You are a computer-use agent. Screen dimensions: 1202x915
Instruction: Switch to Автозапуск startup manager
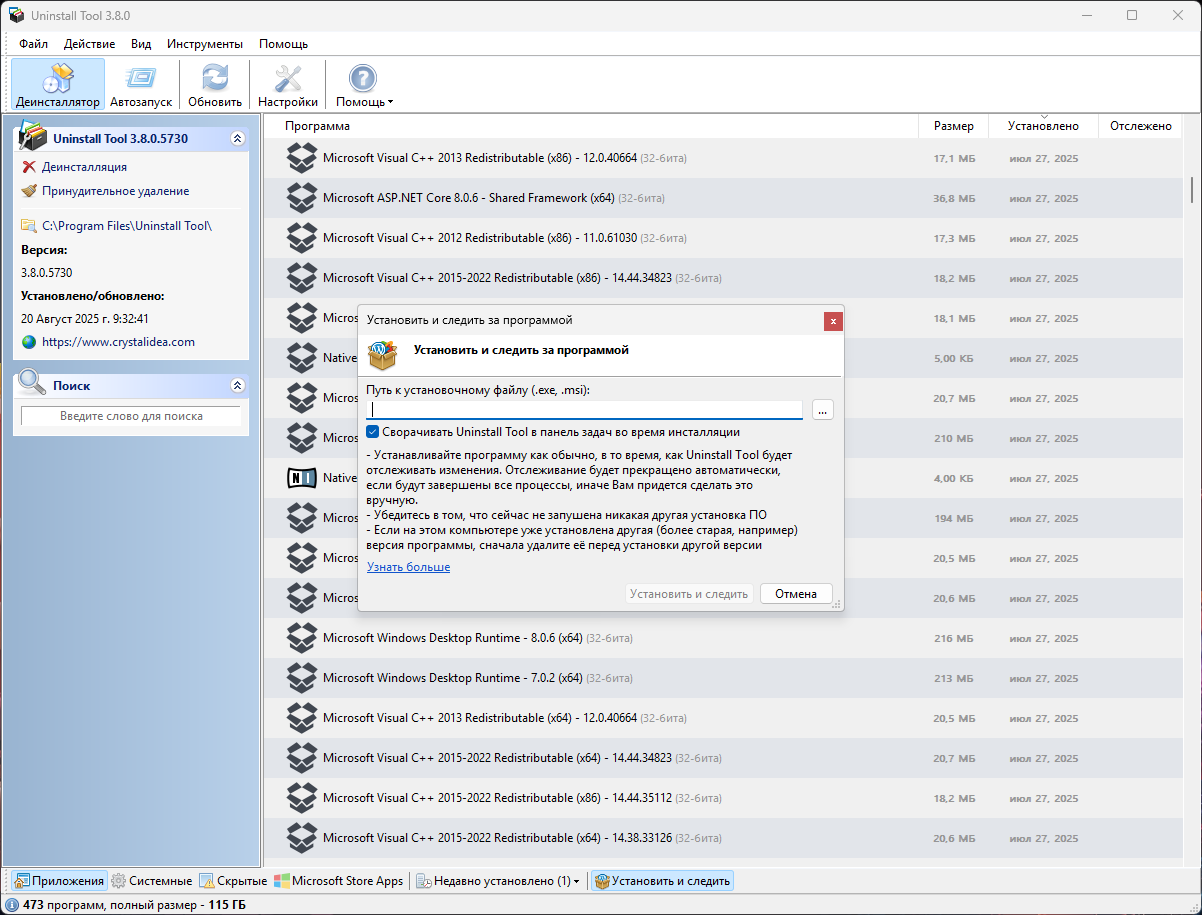click(x=141, y=85)
